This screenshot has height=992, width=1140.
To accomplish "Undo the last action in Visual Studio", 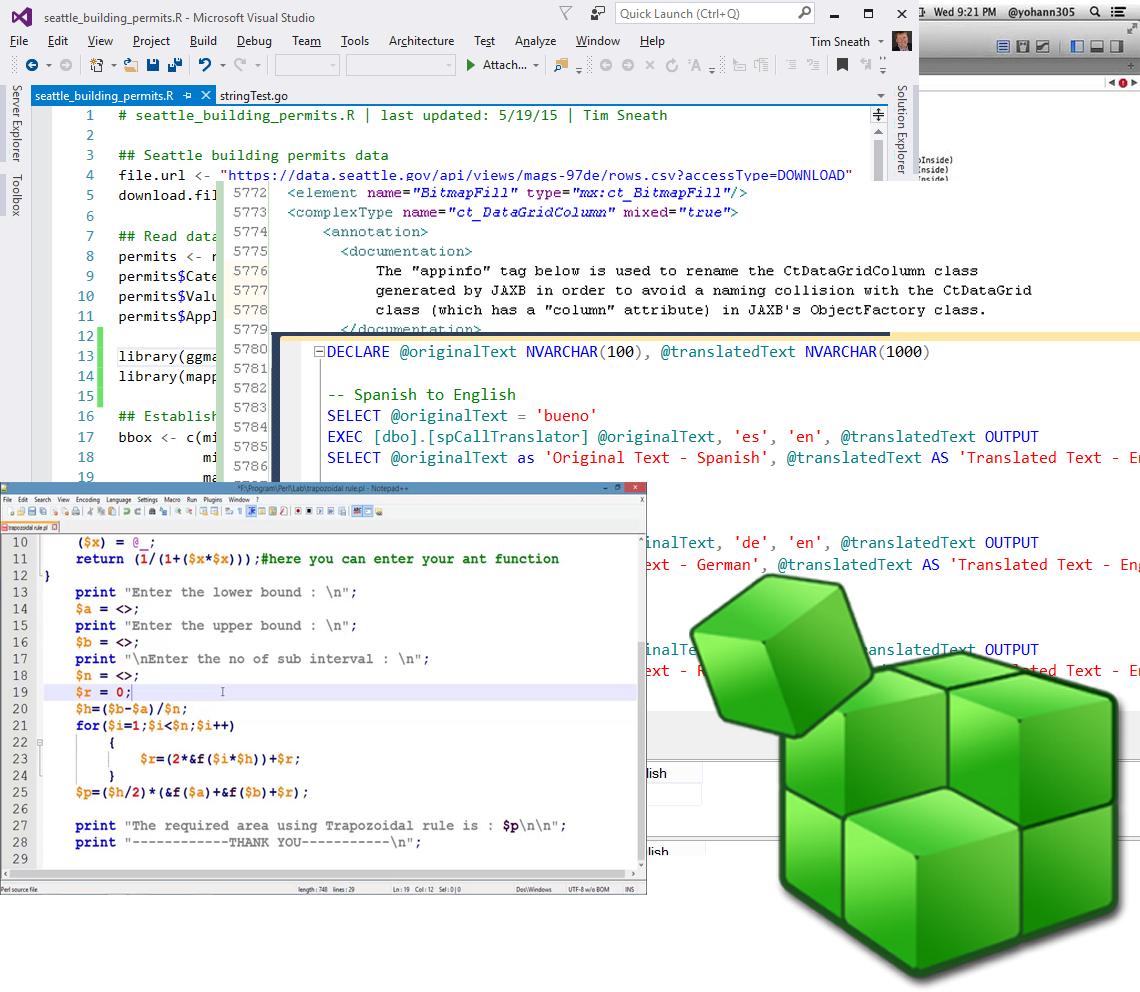I will coord(205,65).
